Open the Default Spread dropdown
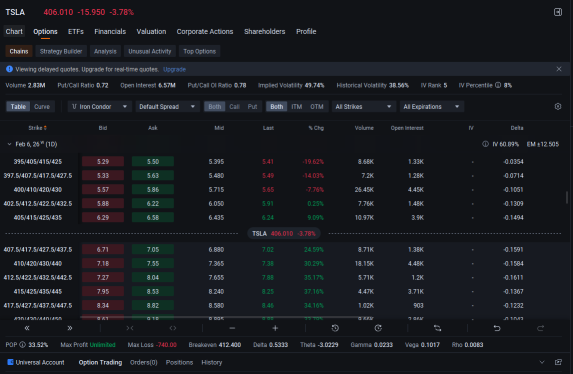The height and width of the screenshot is (374, 573). click(167, 106)
